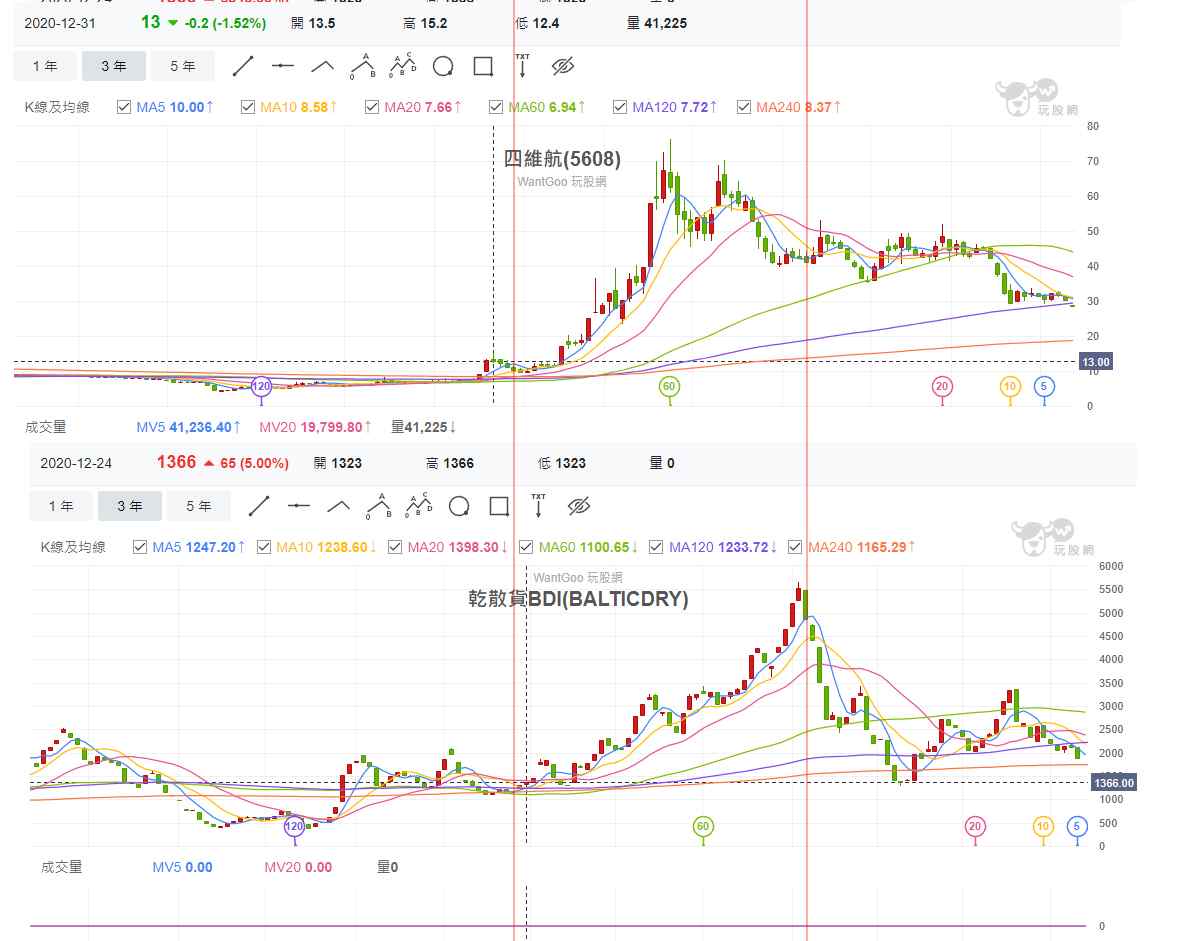Screen dimensions: 1182x941
Task: Click the green 60 marker on 四維航 time axis
Action: click(669, 386)
